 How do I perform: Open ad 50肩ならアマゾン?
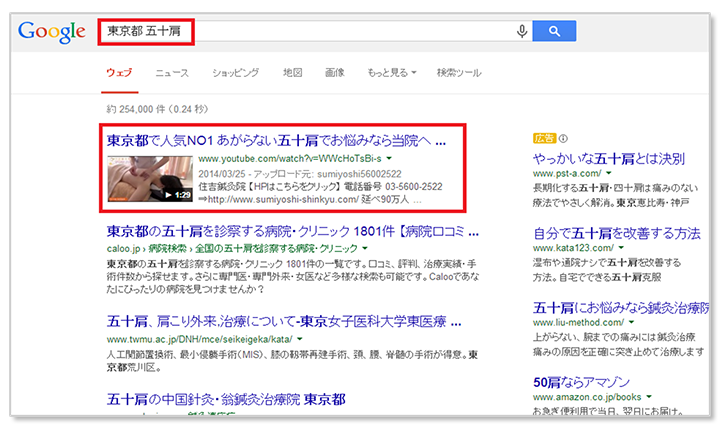[x=581, y=382]
